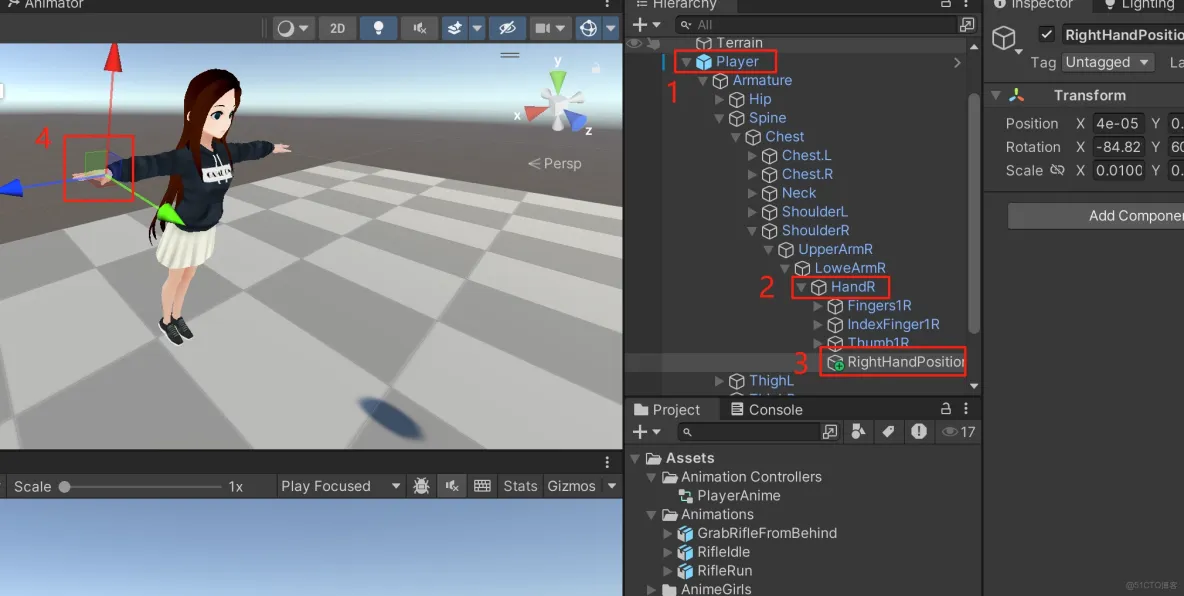Open the scene visibility crossed-eye icon
This screenshot has width=1184, height=596.
(x=507, y=28)
